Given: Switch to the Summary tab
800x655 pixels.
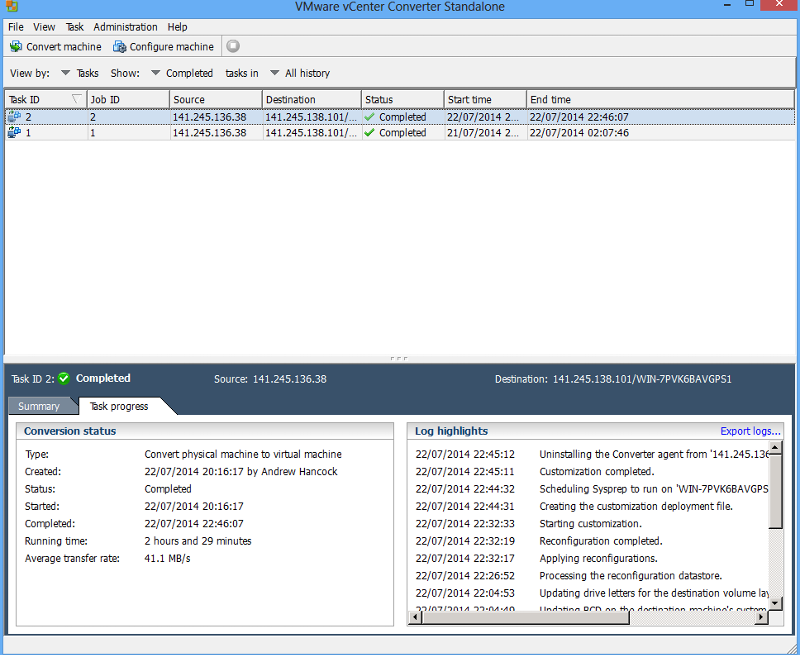Looking at the screenshot, I should point(38,406).
